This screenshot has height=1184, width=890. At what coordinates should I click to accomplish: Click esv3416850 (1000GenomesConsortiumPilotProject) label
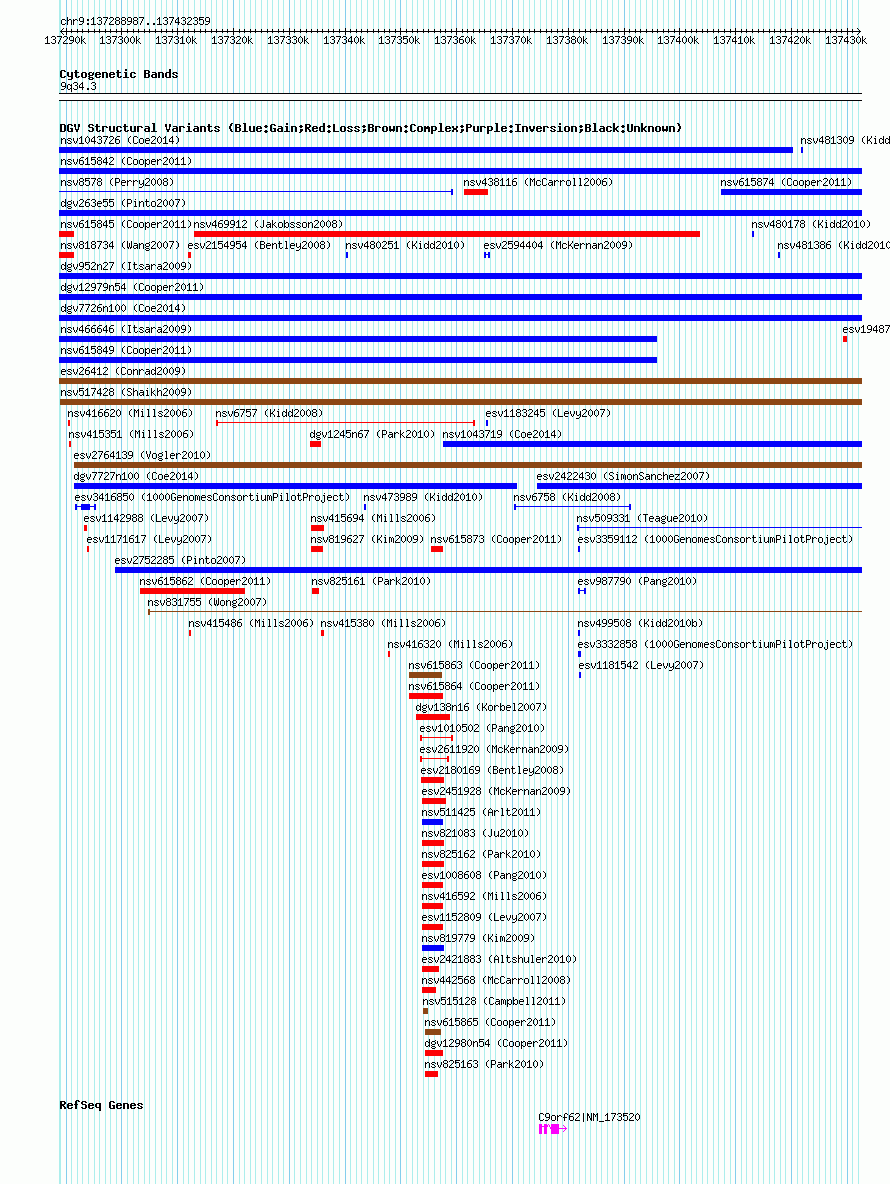[212, 498]
